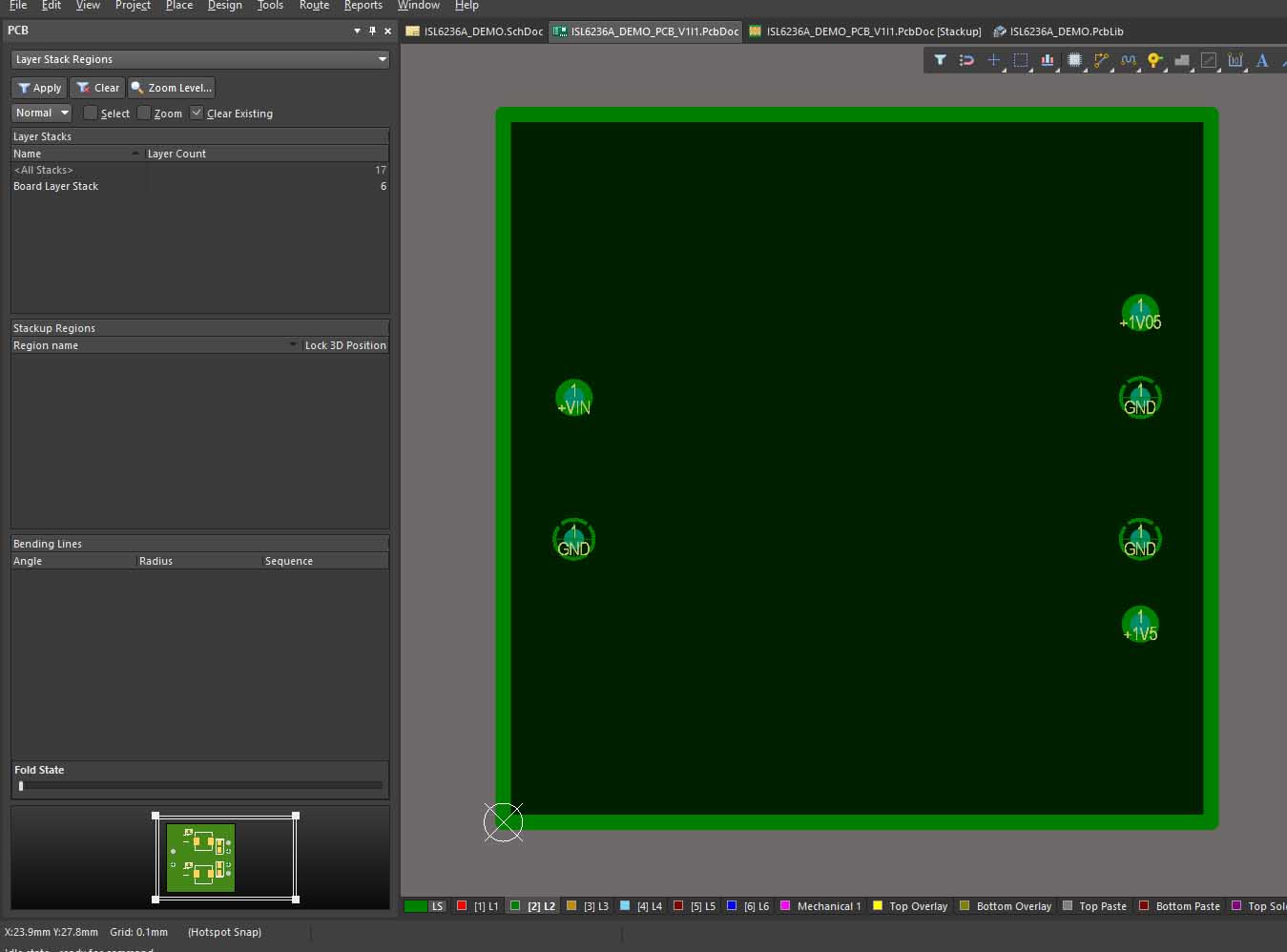Enable the Zoom checkbox
Viewport: 1287px width, 952px height.
pos(144,113)
